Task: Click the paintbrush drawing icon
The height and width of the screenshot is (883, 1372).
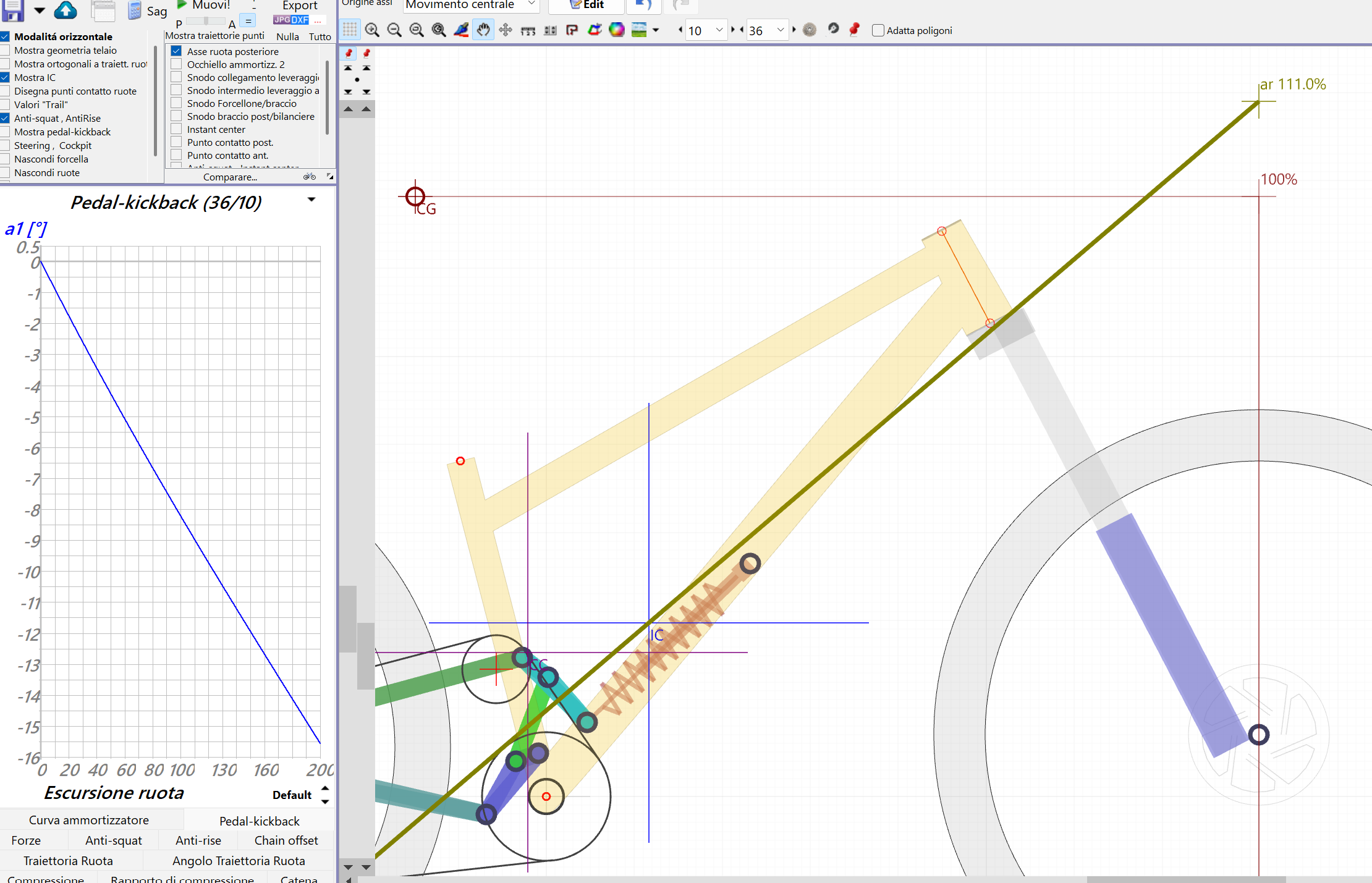Action: [461, 30]
